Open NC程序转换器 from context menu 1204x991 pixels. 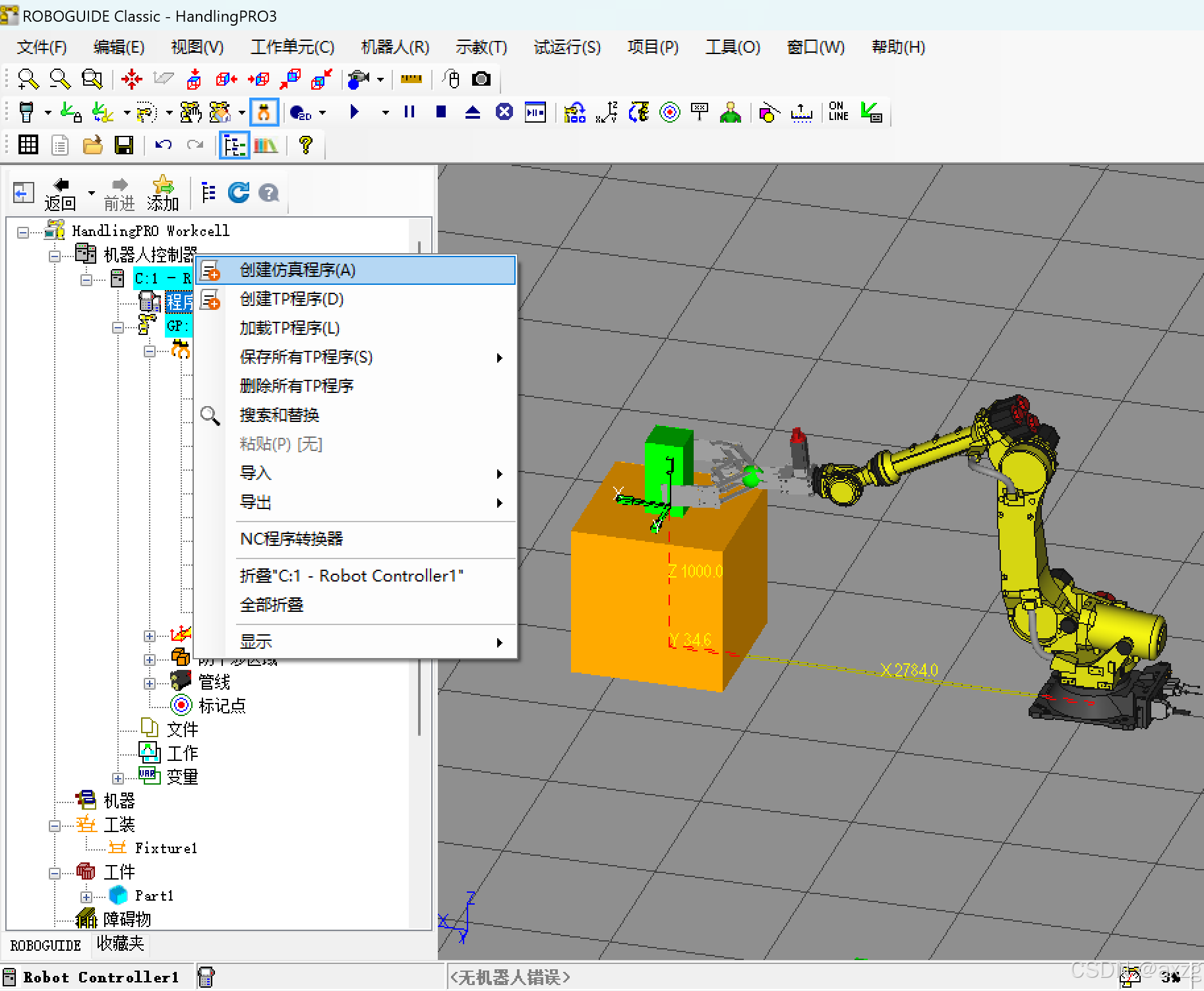pos(356,539)
